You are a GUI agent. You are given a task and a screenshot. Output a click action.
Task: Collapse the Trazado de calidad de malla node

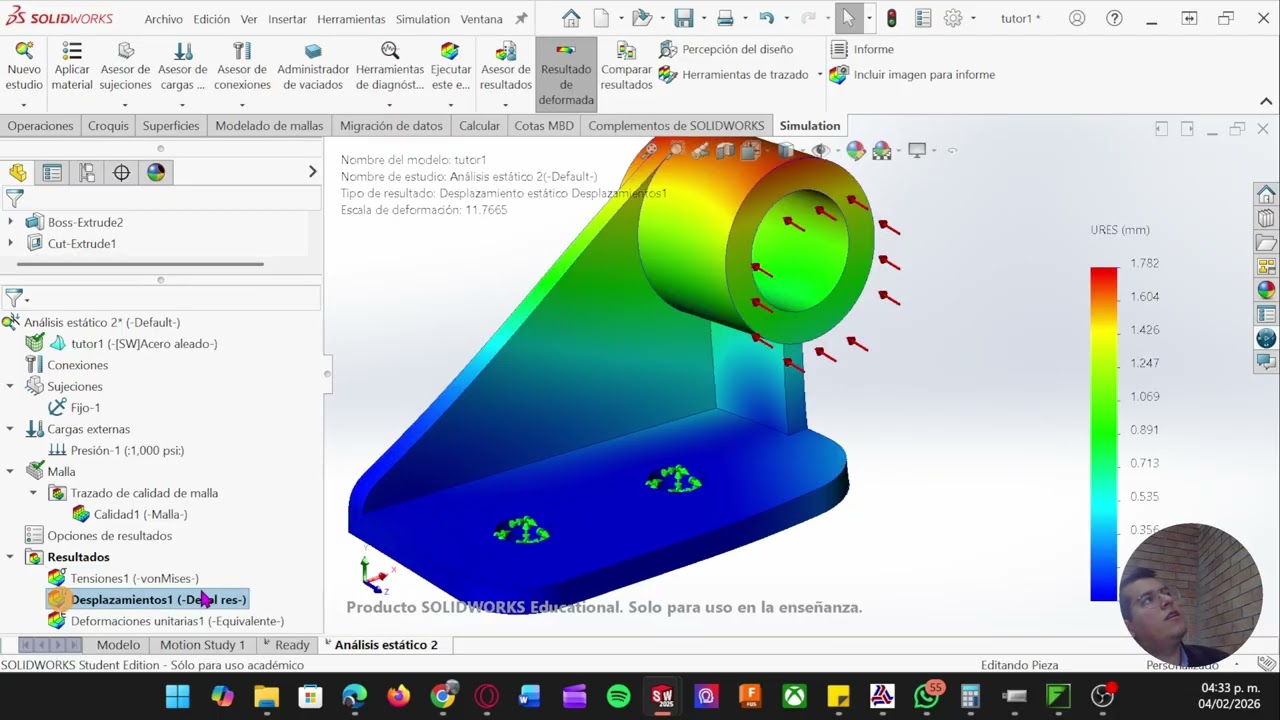pos(33,493)
